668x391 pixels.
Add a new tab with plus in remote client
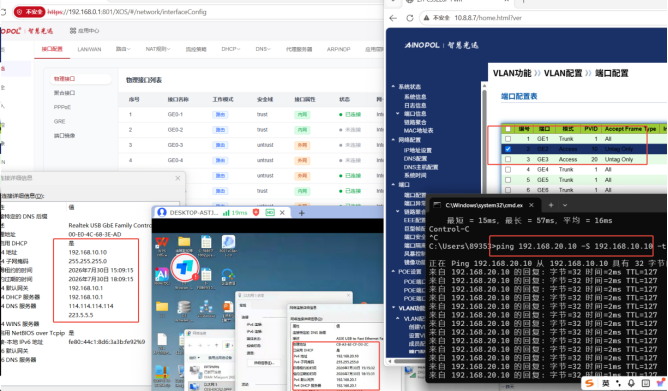302,213
